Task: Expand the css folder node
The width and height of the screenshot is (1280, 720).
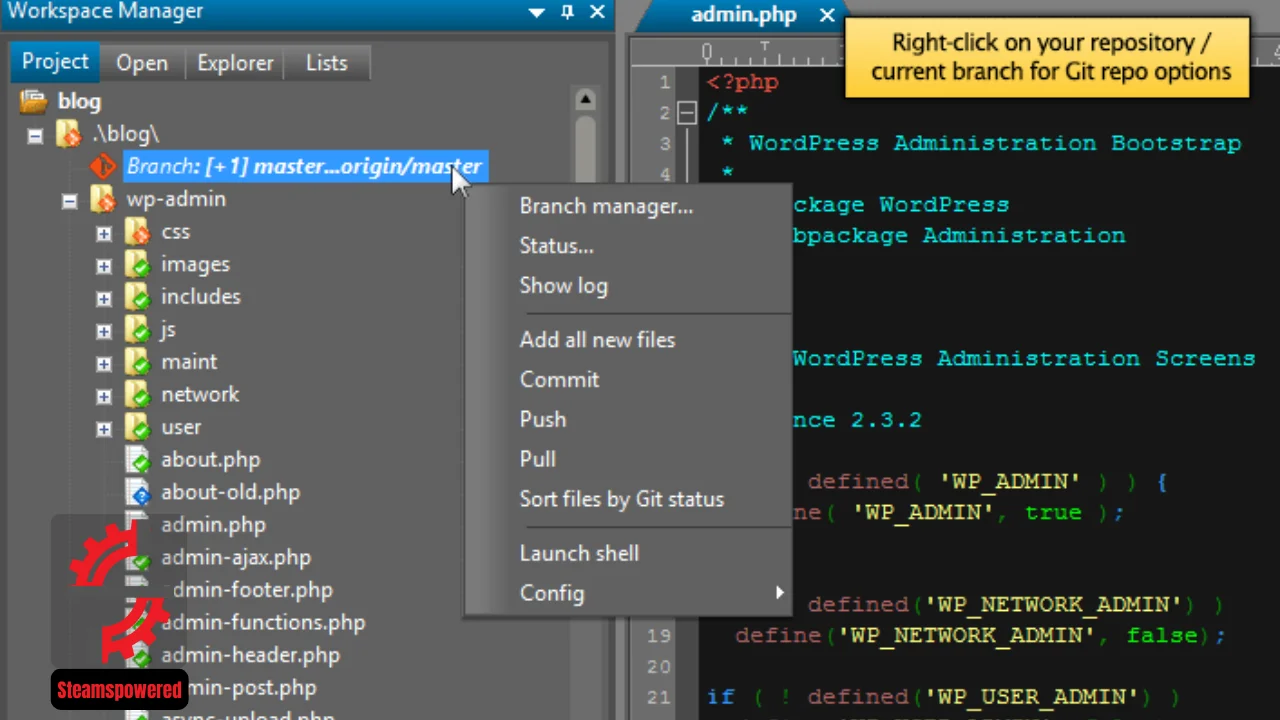Action: click(x=104, y=234)
